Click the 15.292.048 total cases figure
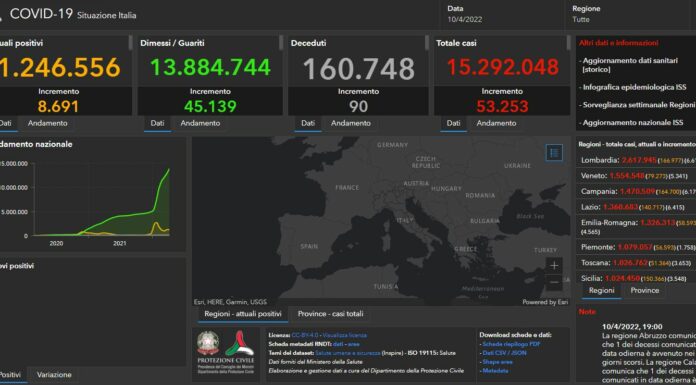Viewport: 696px width, 385px height. [x=502, y=67]
